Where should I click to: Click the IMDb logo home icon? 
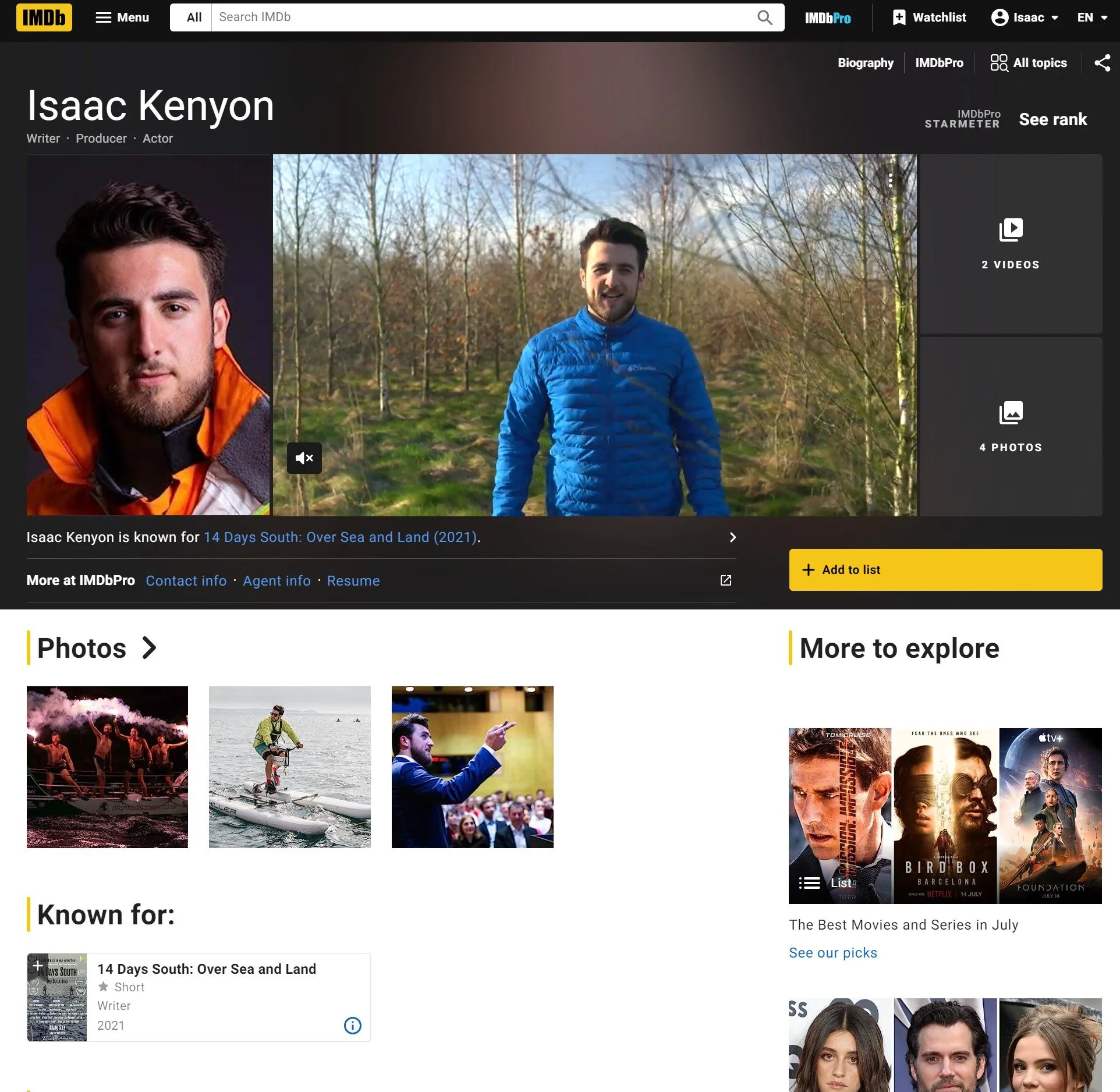click(44, 17)
